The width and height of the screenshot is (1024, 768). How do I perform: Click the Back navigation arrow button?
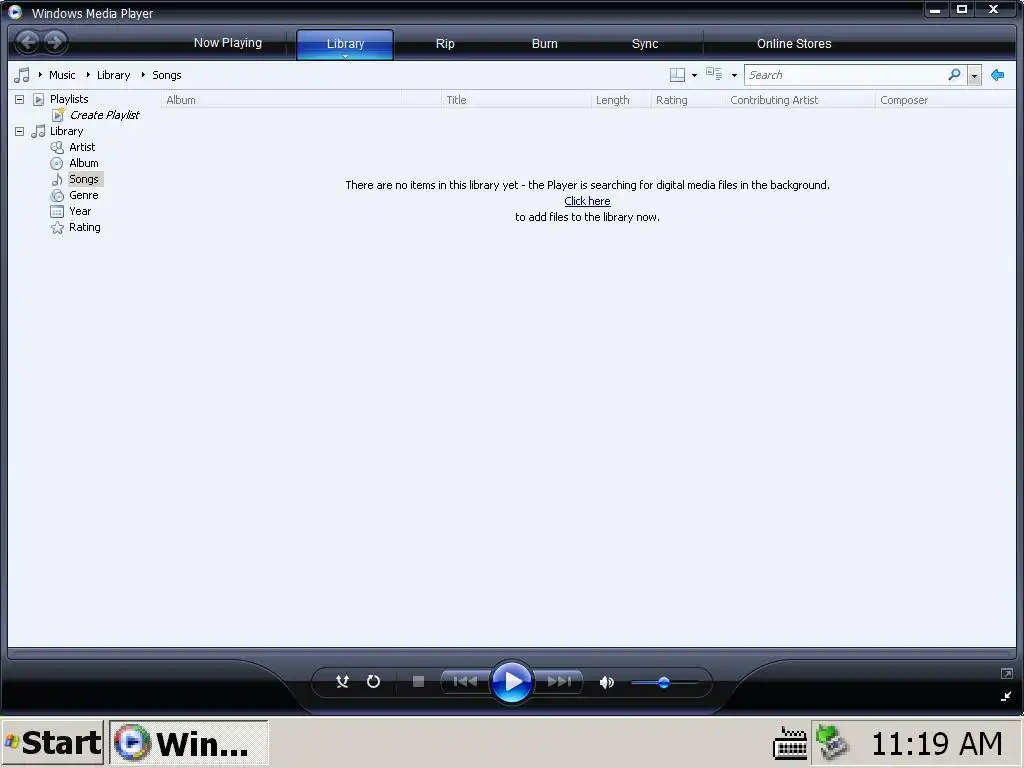tap(27, 43)
